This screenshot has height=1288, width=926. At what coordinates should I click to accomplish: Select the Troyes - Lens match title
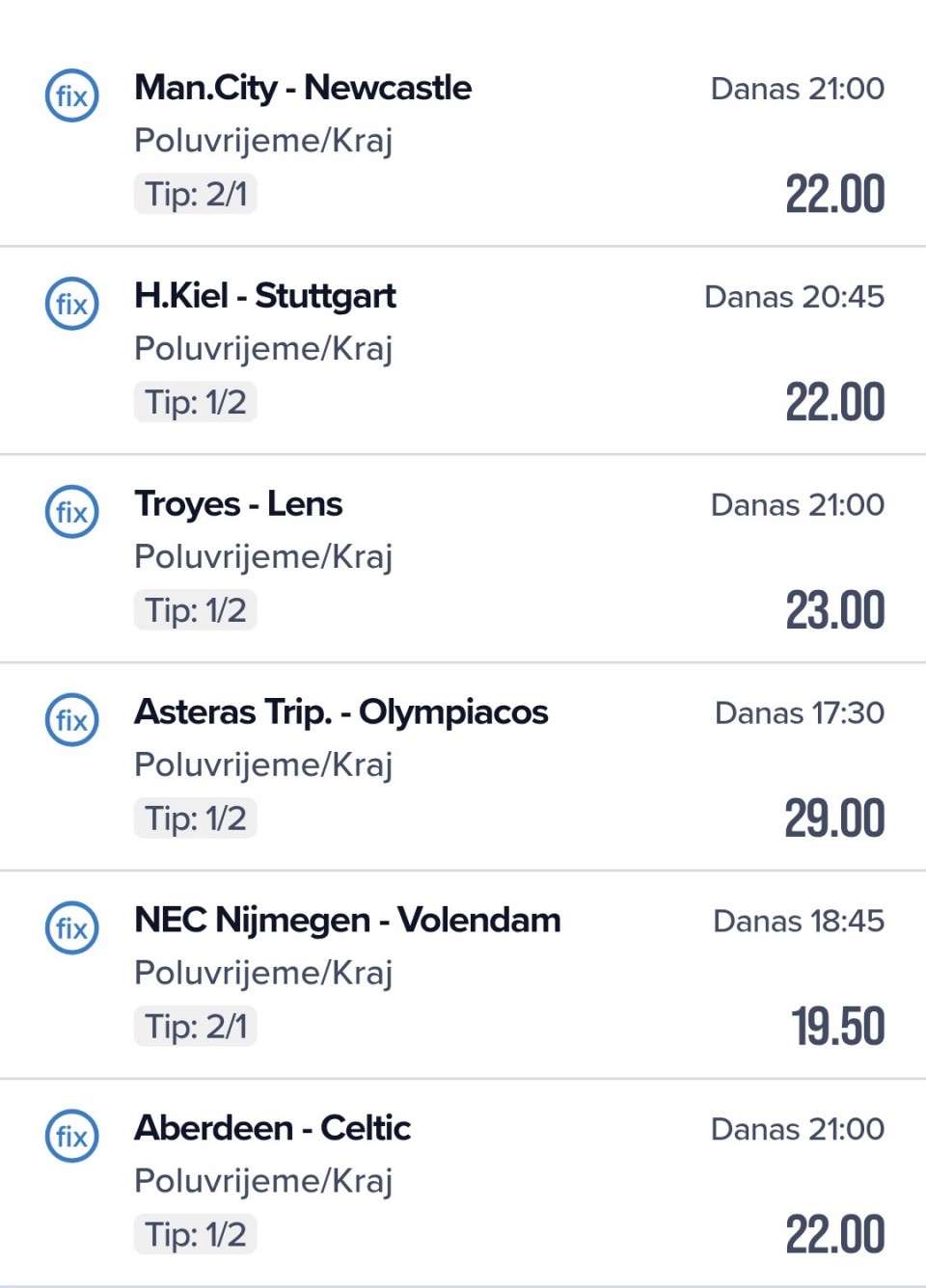click(238, 504)
